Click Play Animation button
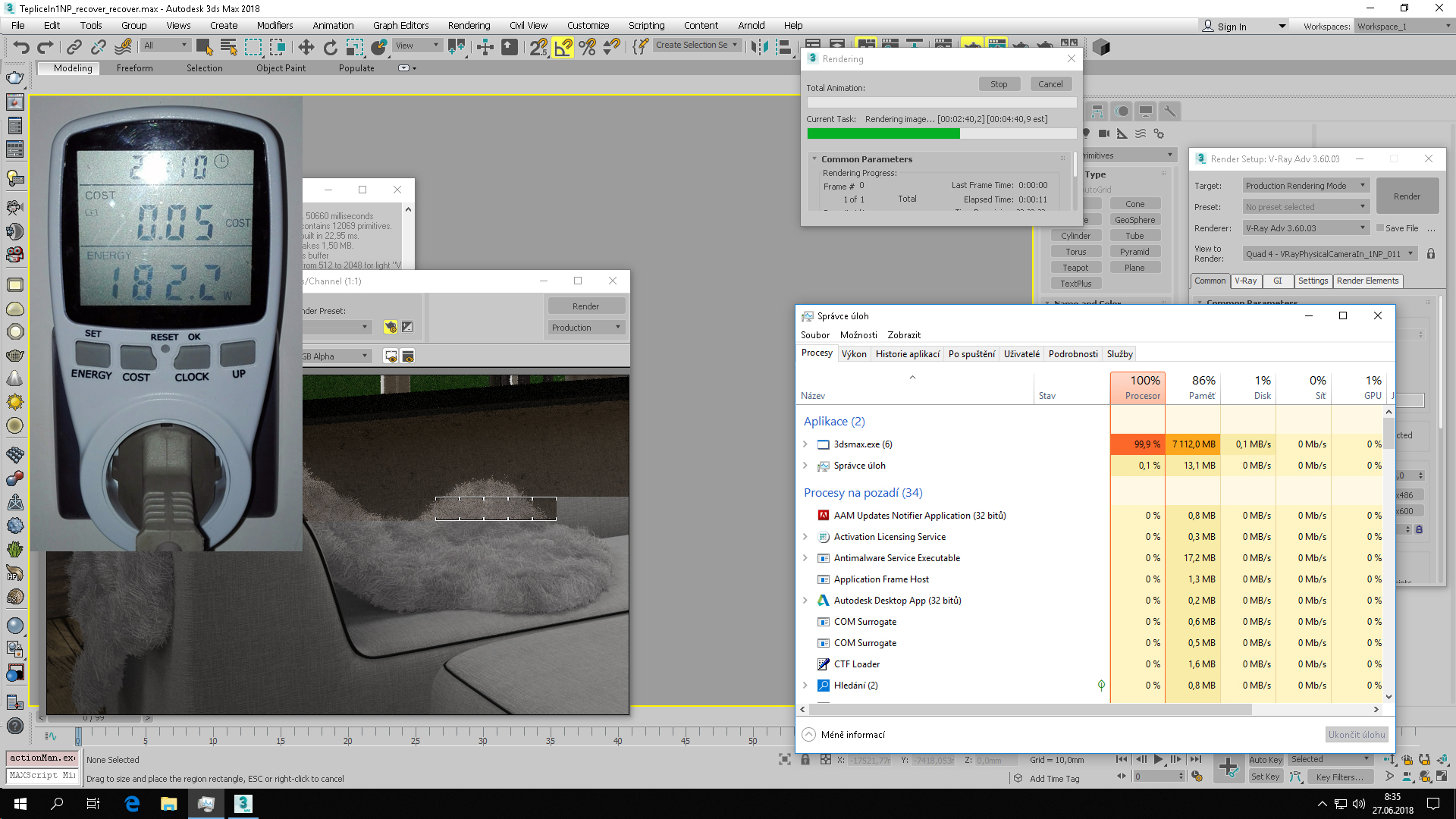The image size is (1456, 819). point(1158,759)
